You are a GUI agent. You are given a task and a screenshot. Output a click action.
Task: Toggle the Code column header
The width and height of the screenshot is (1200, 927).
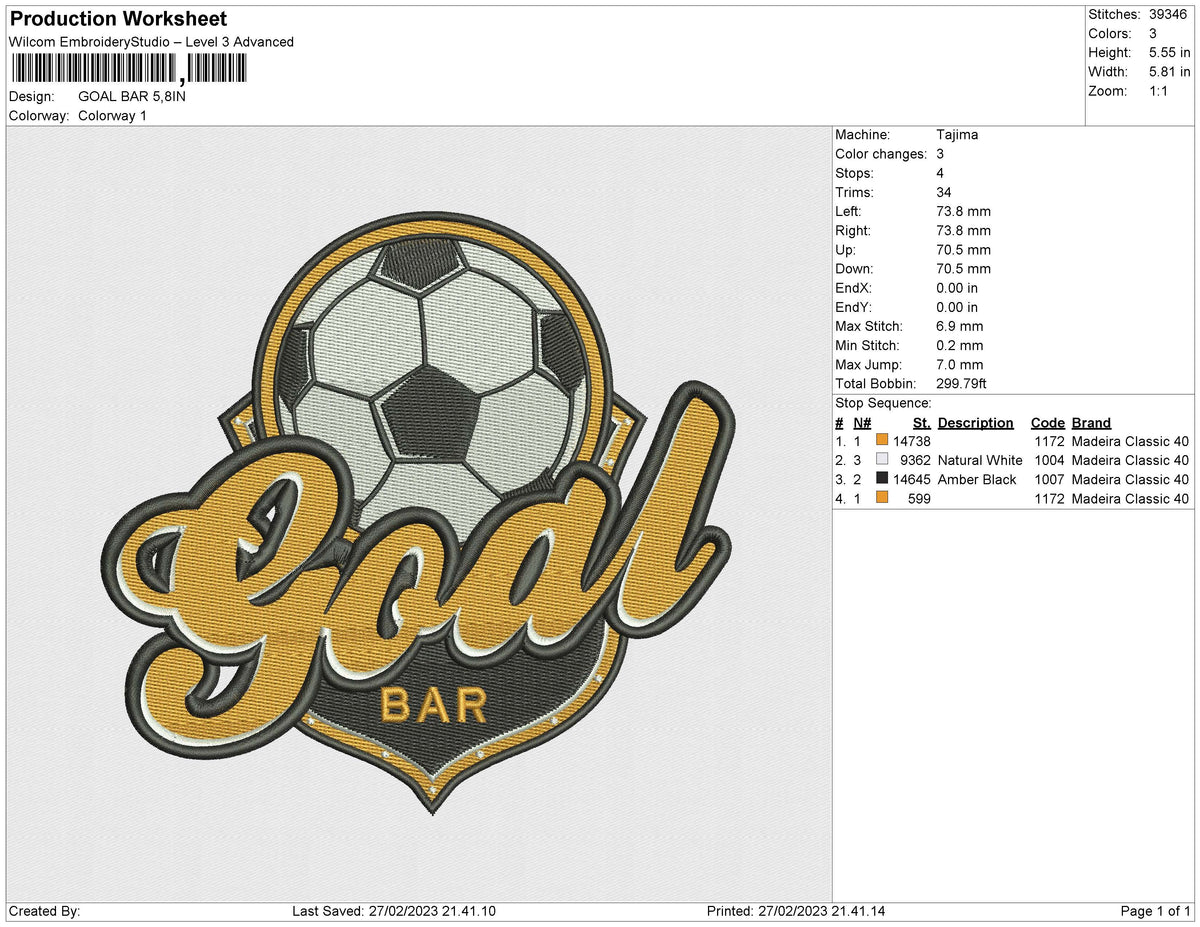coord(1047,422)
